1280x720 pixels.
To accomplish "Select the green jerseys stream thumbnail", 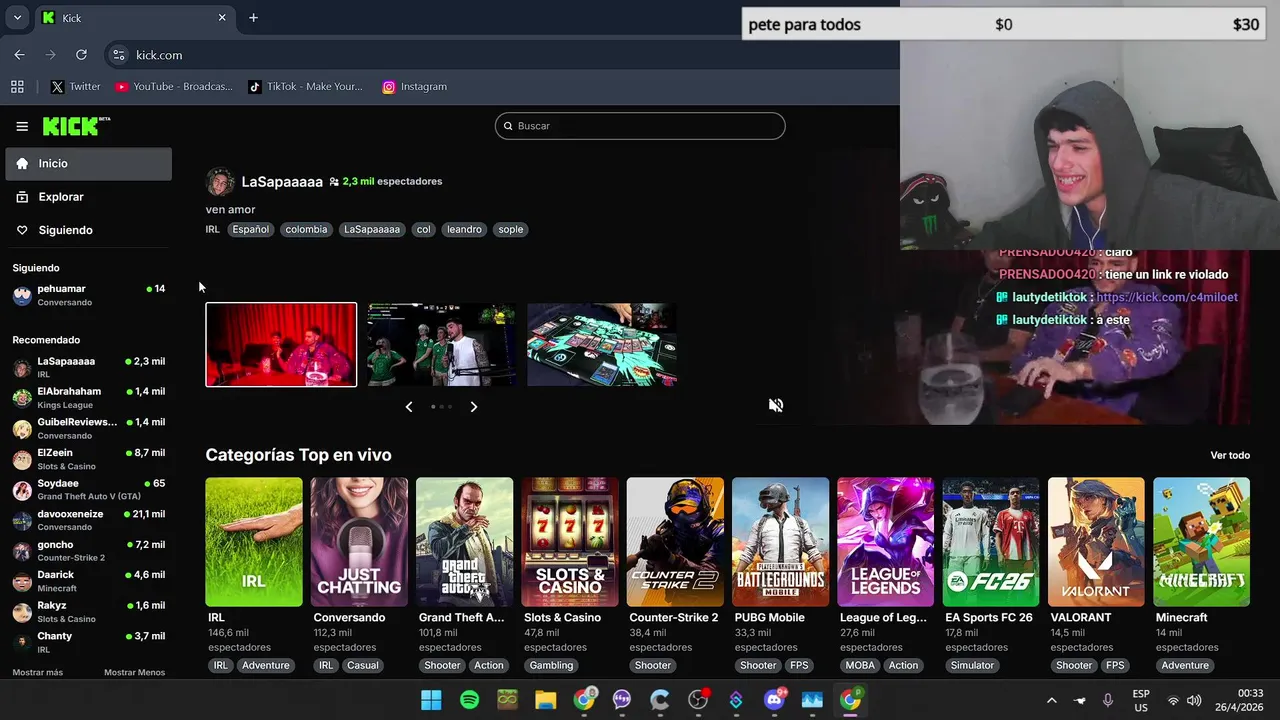I will (442, 344).
